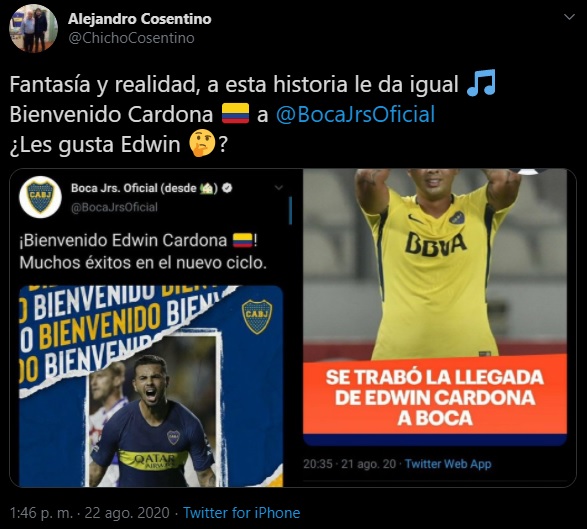Expand the chevron in the embedded Boca tweet

click(x=279, y=188)
